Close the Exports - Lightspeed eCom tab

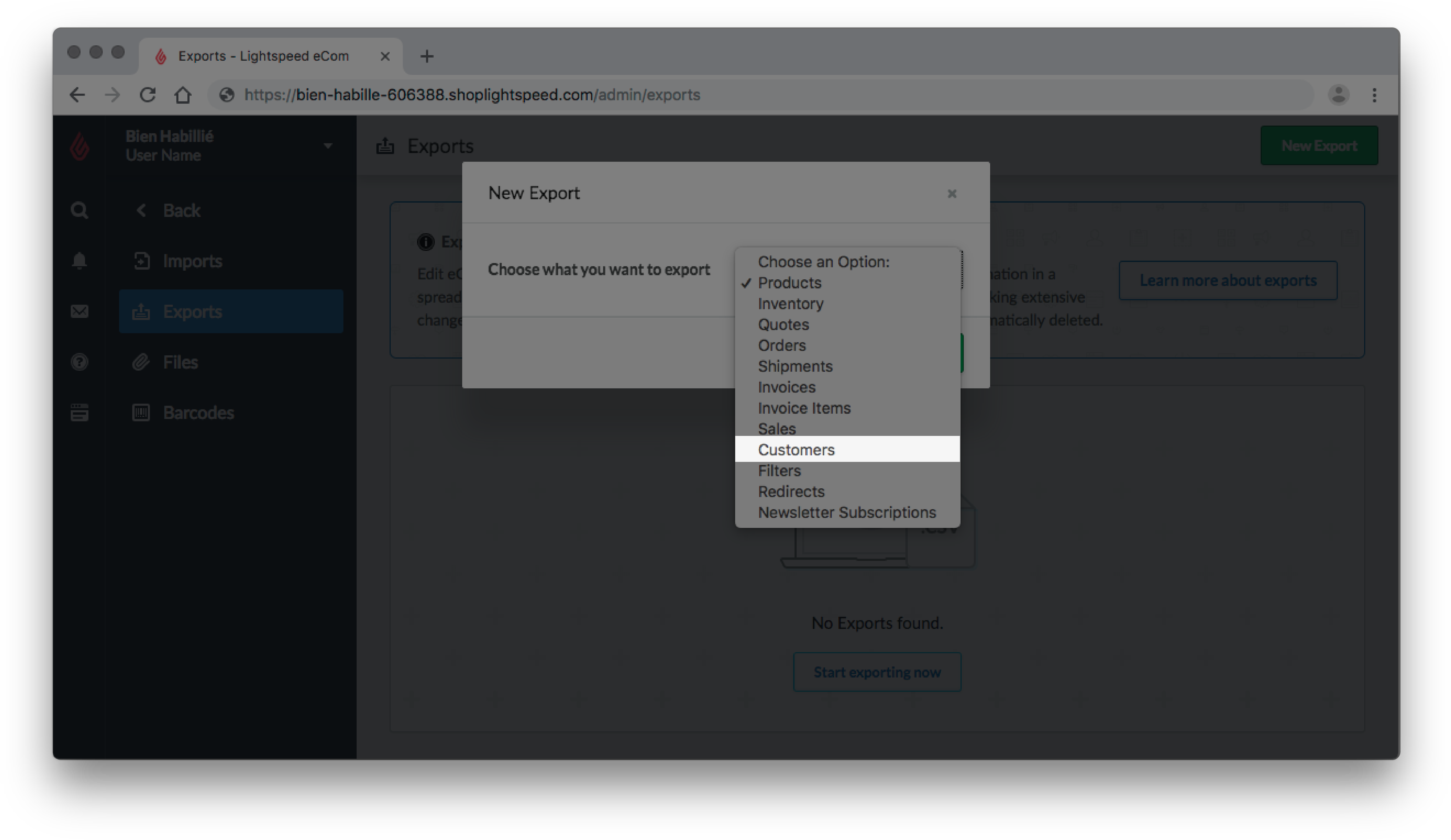tap(385, 56)
